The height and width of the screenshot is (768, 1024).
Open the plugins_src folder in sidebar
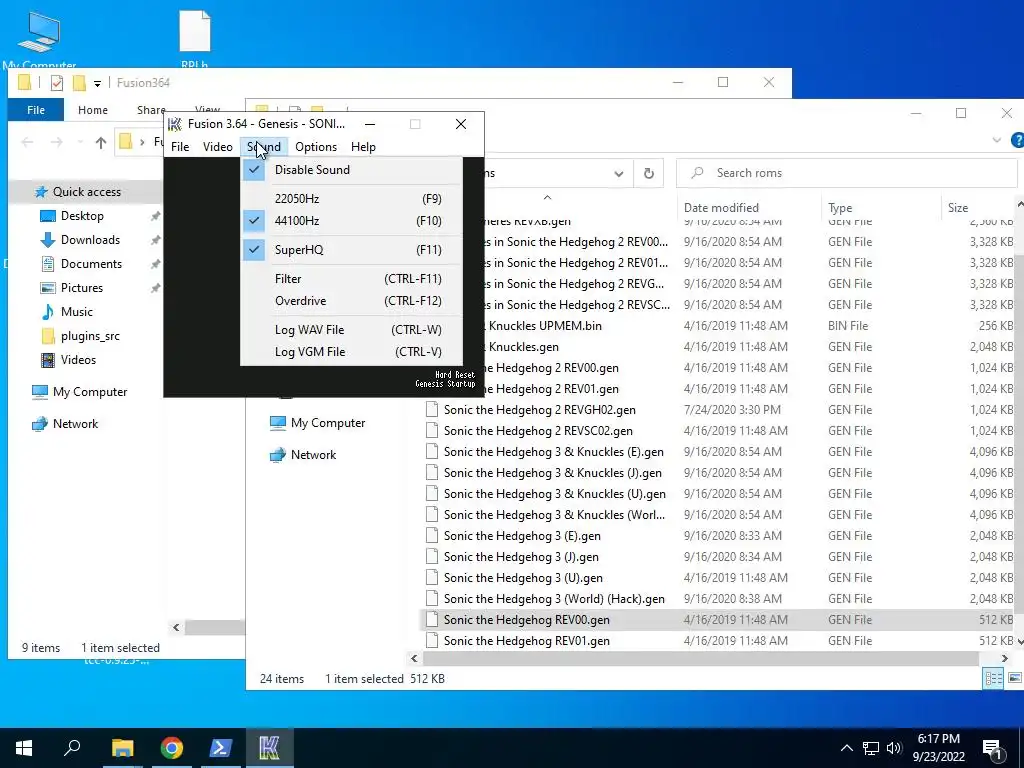[89, 336]
